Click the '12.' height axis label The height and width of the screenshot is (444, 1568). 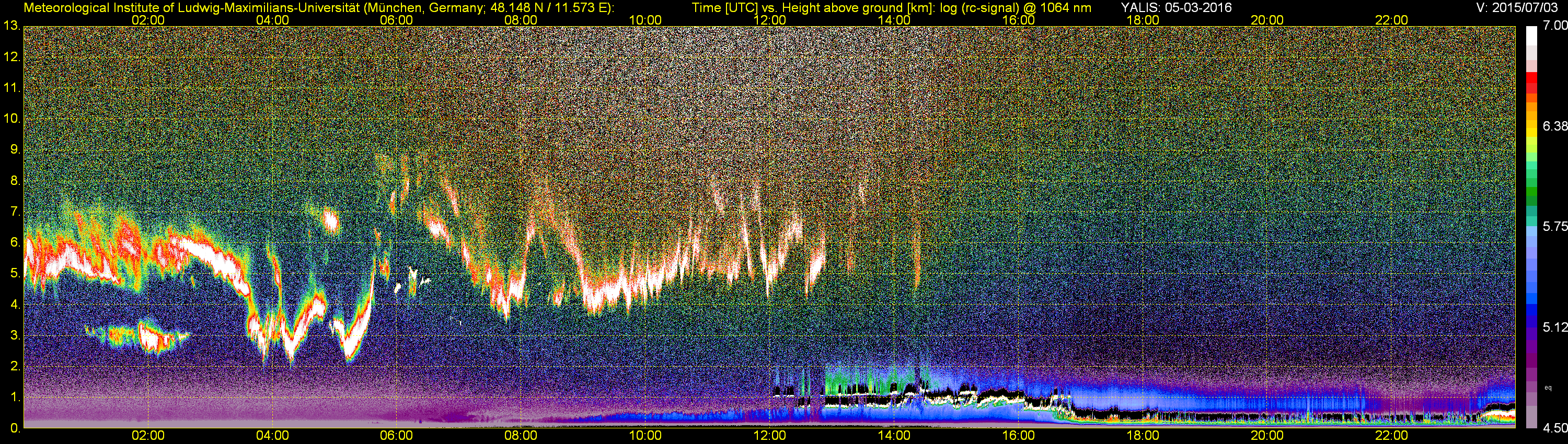tap(11, 56)
